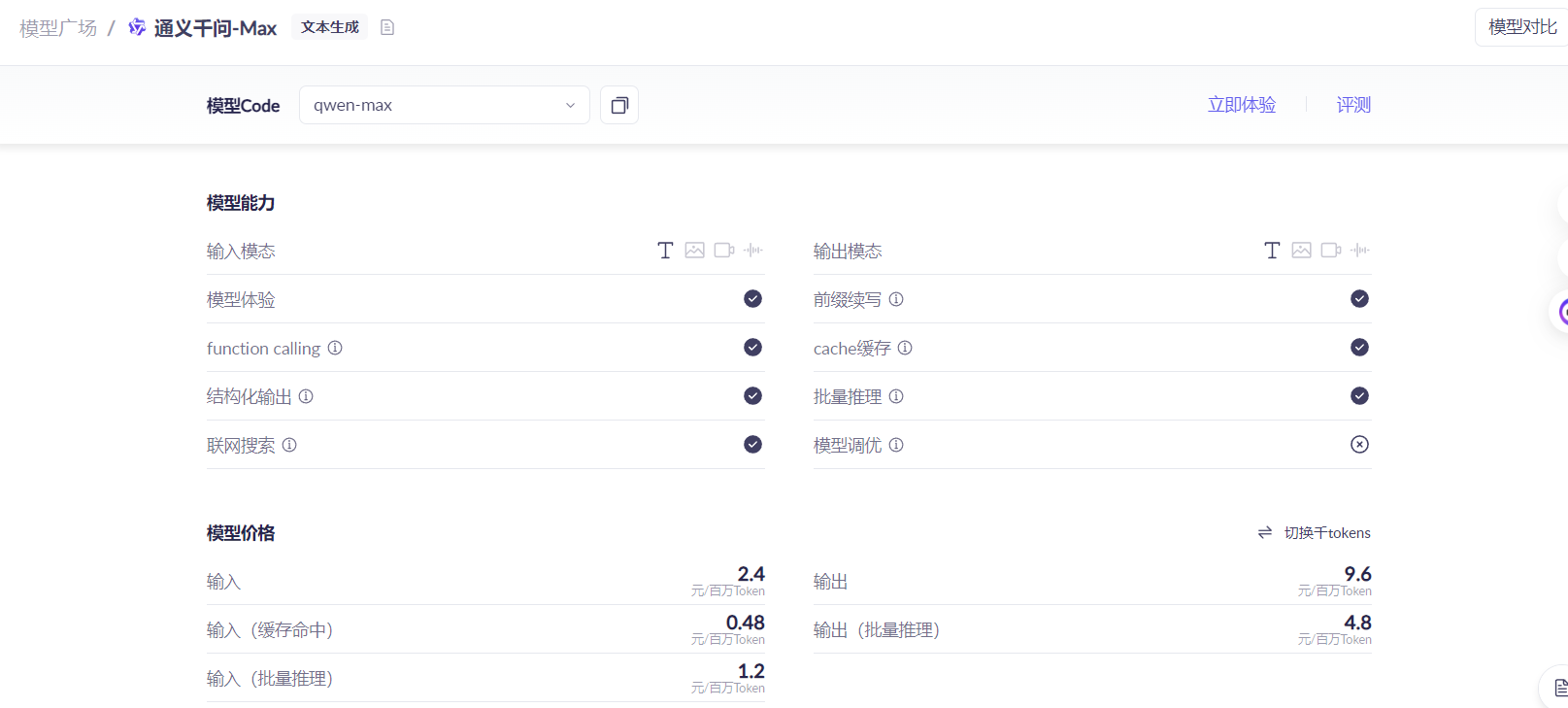Screen dimensions: 1568x708
Task: Select the text icon in 输入模态
Action: point(665,251)
